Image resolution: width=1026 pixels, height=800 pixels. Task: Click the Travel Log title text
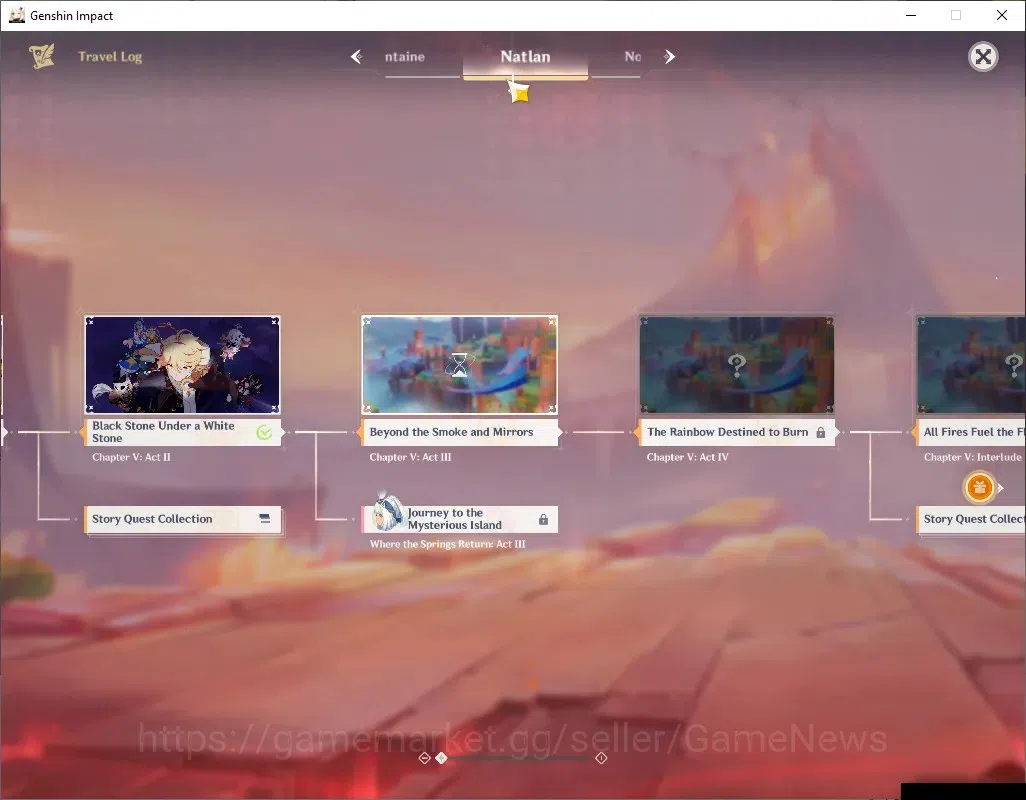(110, 57)
